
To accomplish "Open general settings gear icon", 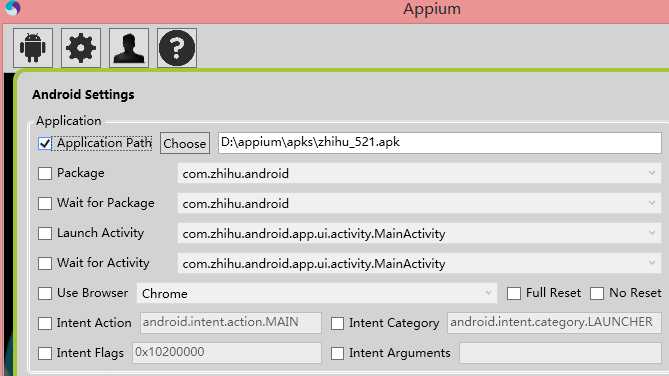I will tap(81, 48).
